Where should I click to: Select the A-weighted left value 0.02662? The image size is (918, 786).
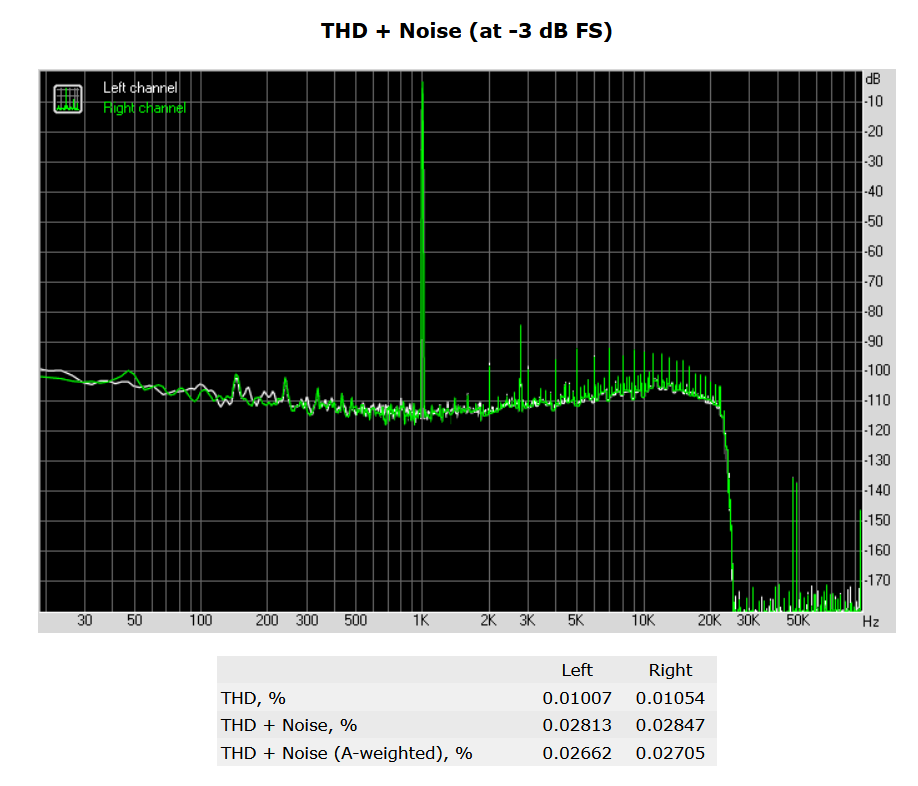click(577, 753)
